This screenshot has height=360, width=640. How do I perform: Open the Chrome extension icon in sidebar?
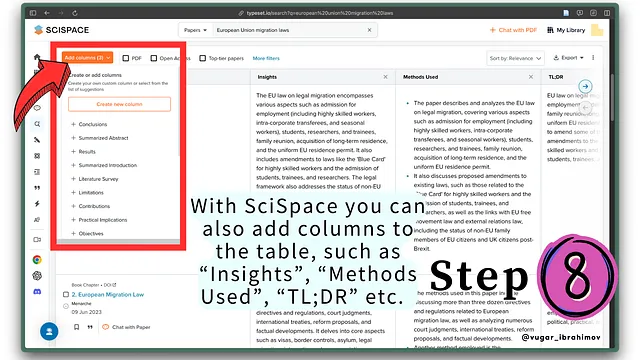click(x=37, y=260)
